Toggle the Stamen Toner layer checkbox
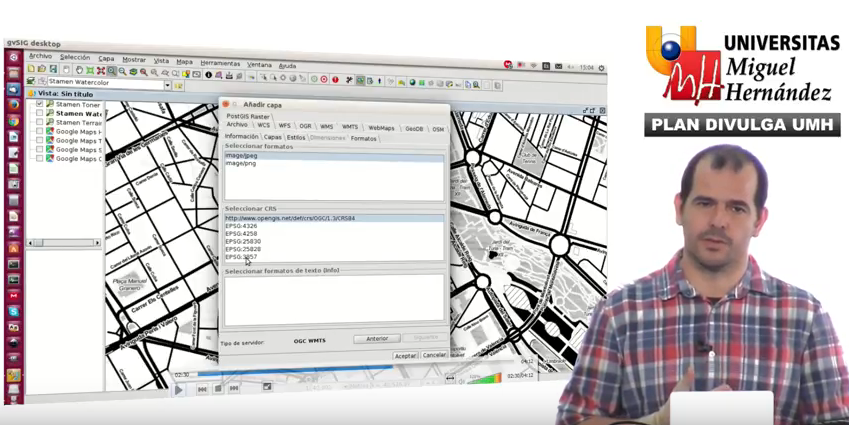Viewport: 849px width, 425px height. (x=40, y=104)
